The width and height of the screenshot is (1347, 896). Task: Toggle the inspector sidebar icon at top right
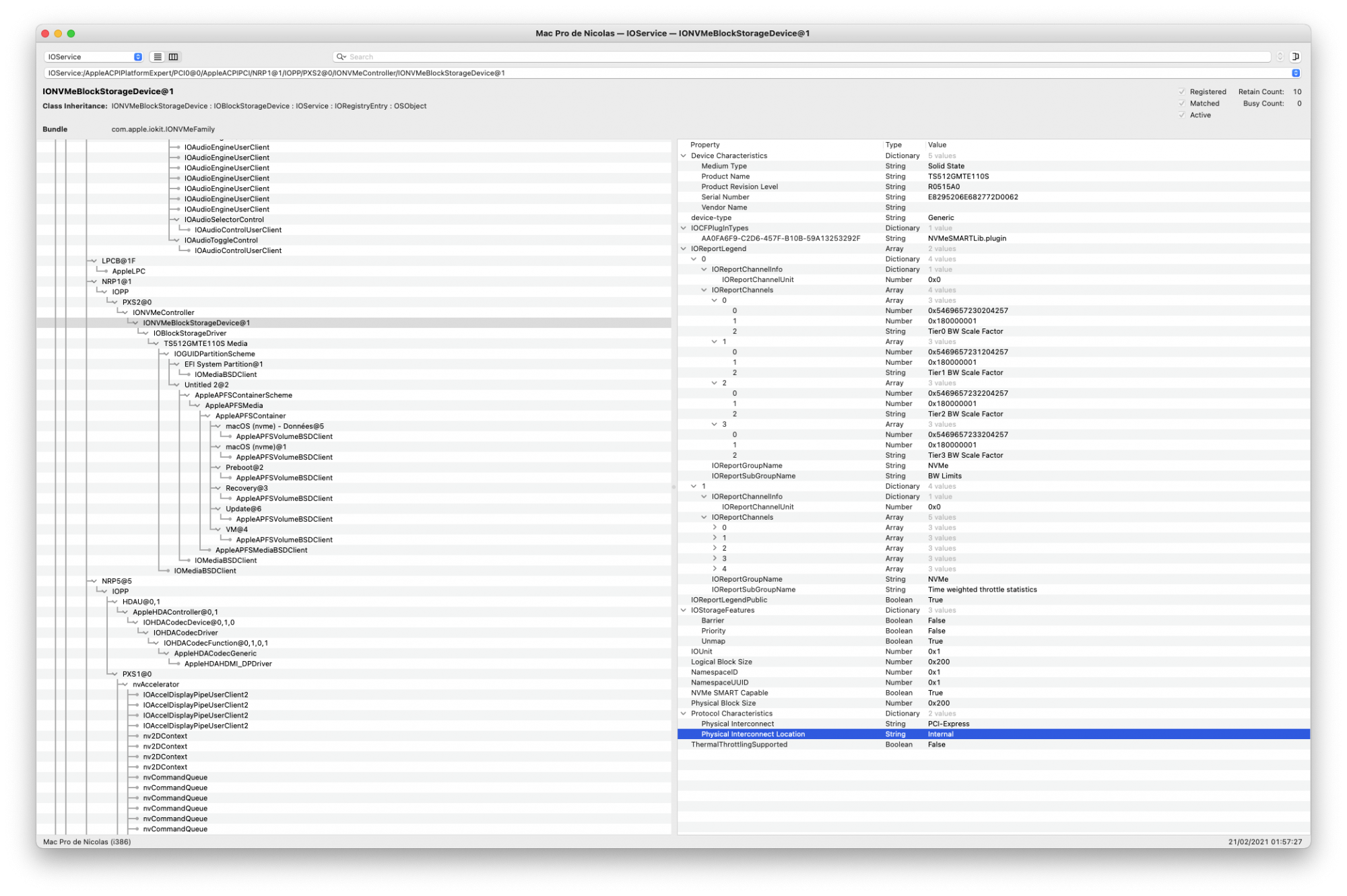pos(1295,57)
